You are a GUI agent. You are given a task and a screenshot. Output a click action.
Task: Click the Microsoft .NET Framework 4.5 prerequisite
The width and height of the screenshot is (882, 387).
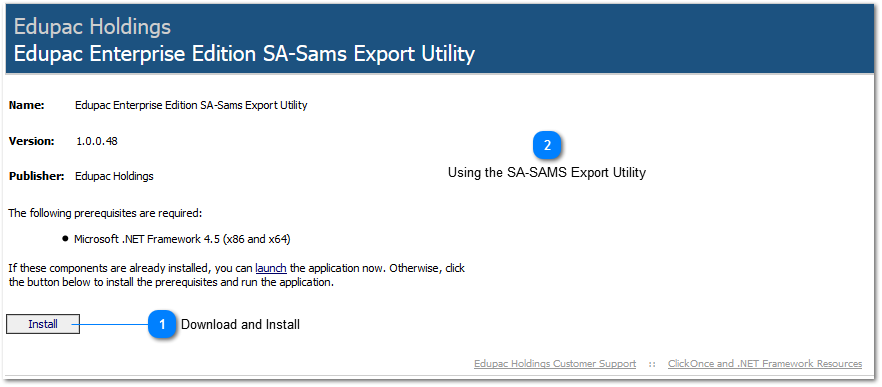182,239
